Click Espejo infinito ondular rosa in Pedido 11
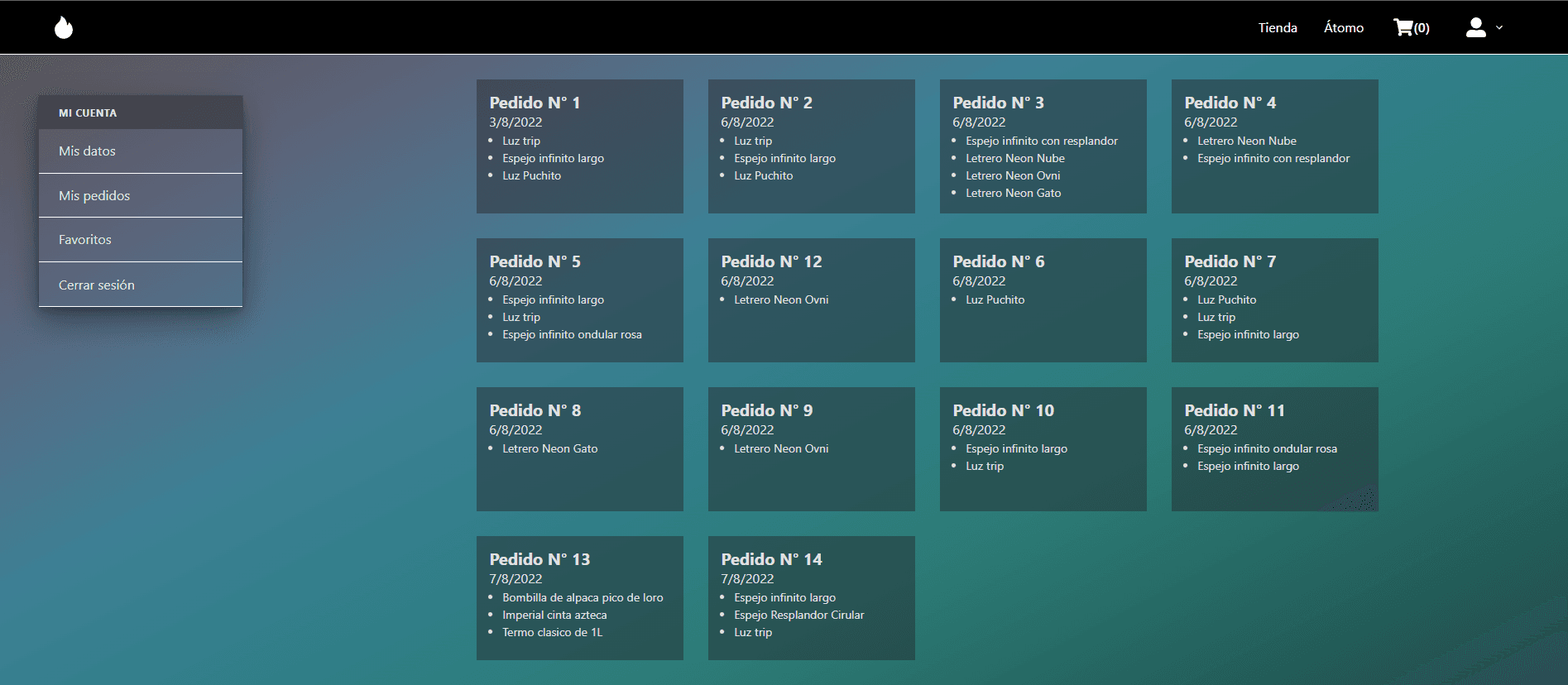 [1267, 448]
